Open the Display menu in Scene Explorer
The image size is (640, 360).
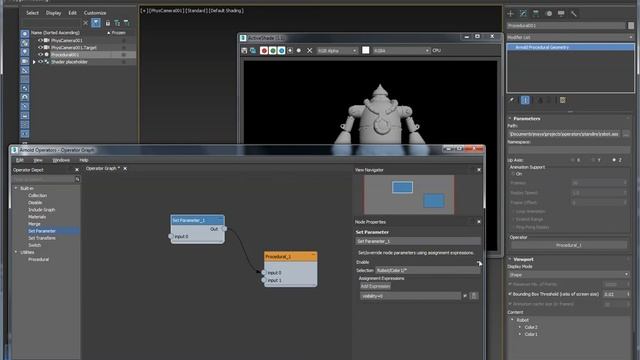[x=53, y=13]
